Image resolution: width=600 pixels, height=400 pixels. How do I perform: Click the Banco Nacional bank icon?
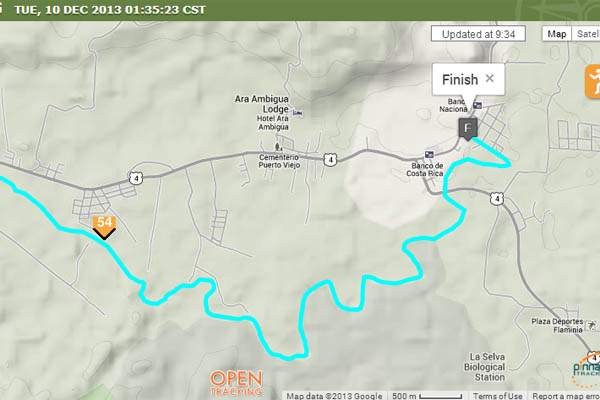point(477,104)
